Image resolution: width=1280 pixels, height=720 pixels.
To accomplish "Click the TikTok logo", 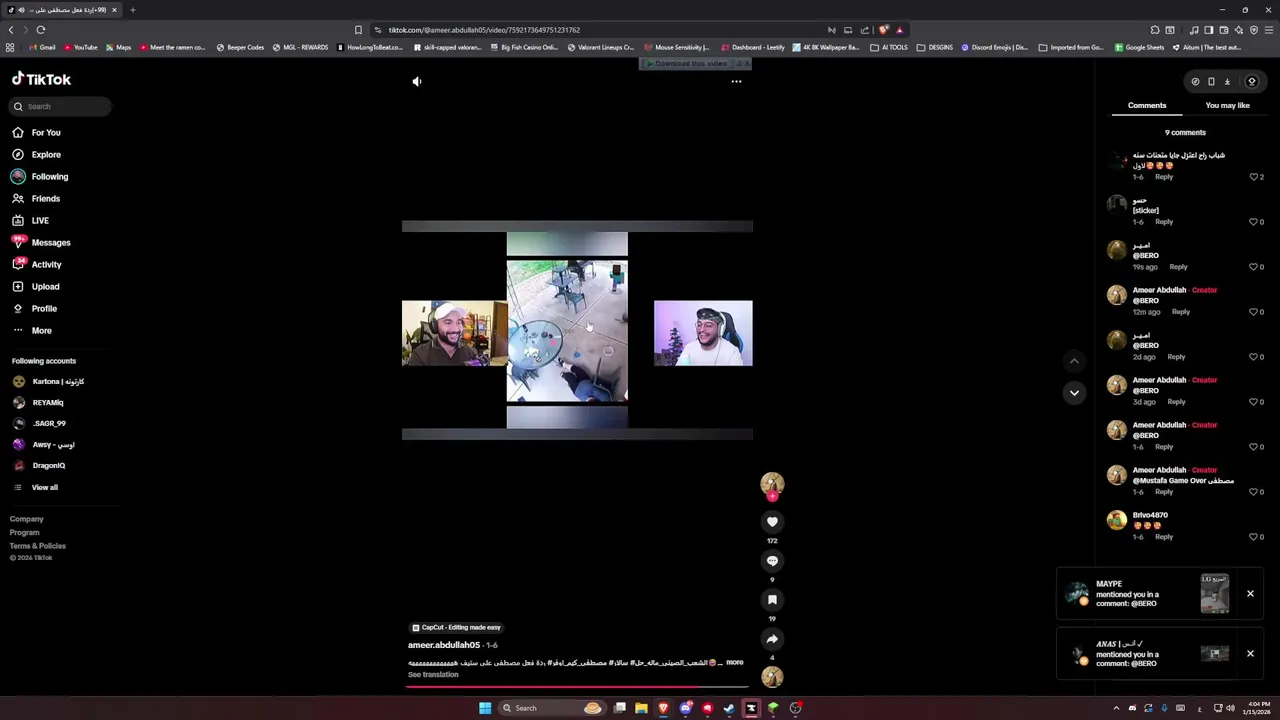I will pyautogui.click(x=41, y=79).
